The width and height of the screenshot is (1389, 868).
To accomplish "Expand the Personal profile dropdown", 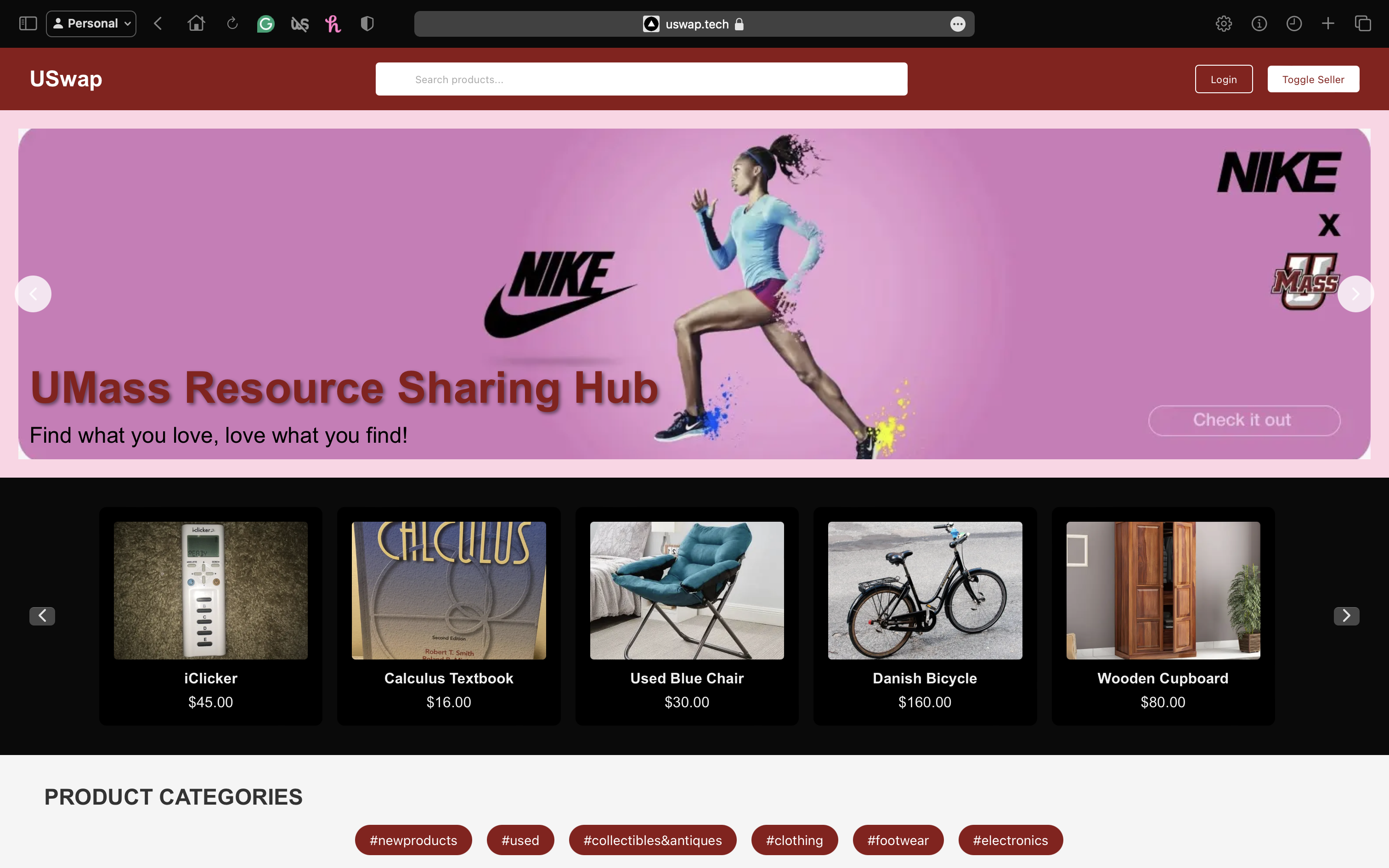I will coord(91,24).
